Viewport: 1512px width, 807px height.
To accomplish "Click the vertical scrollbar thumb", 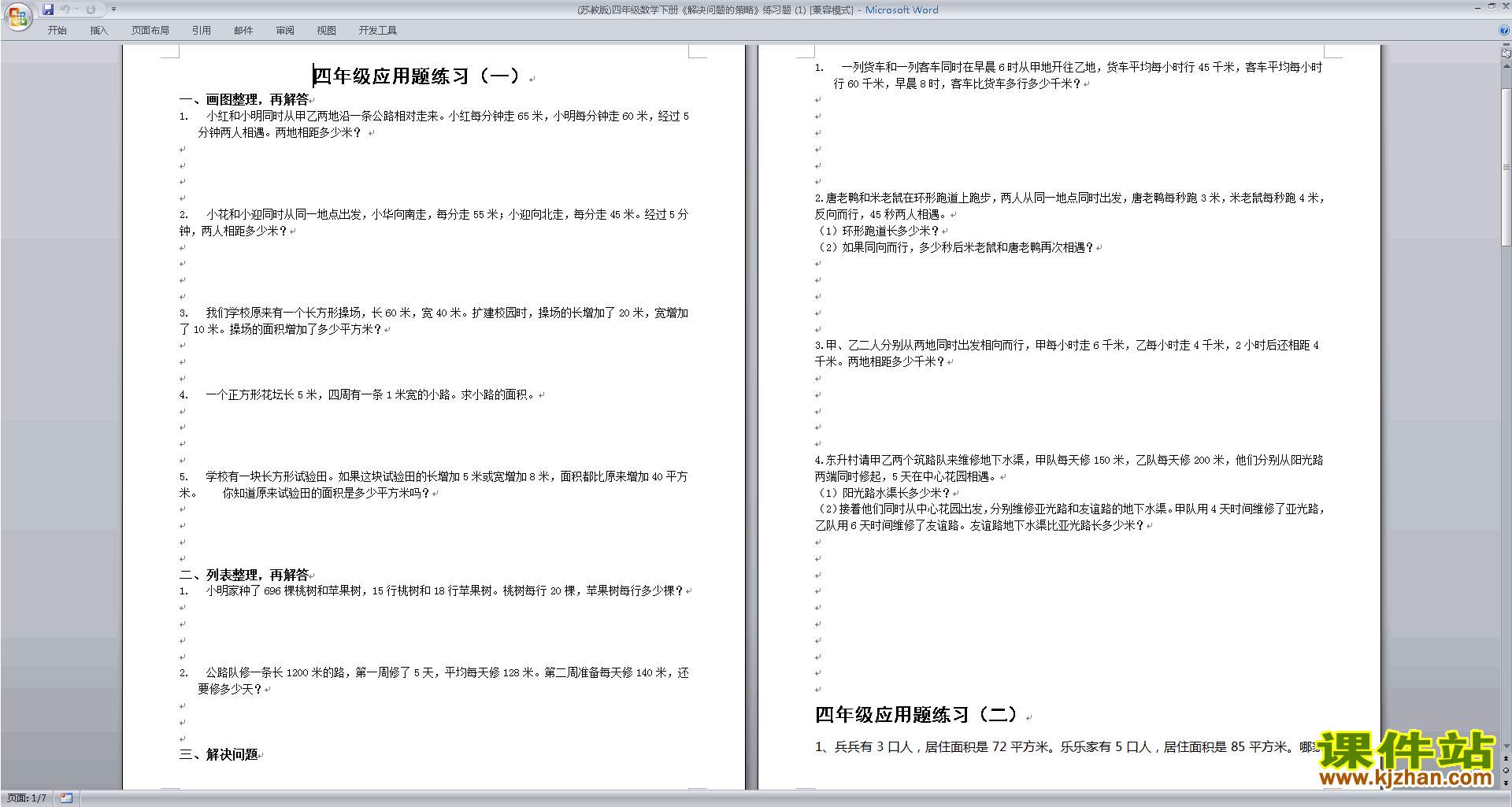I will pyautogui.click(x=1506, y=167).
